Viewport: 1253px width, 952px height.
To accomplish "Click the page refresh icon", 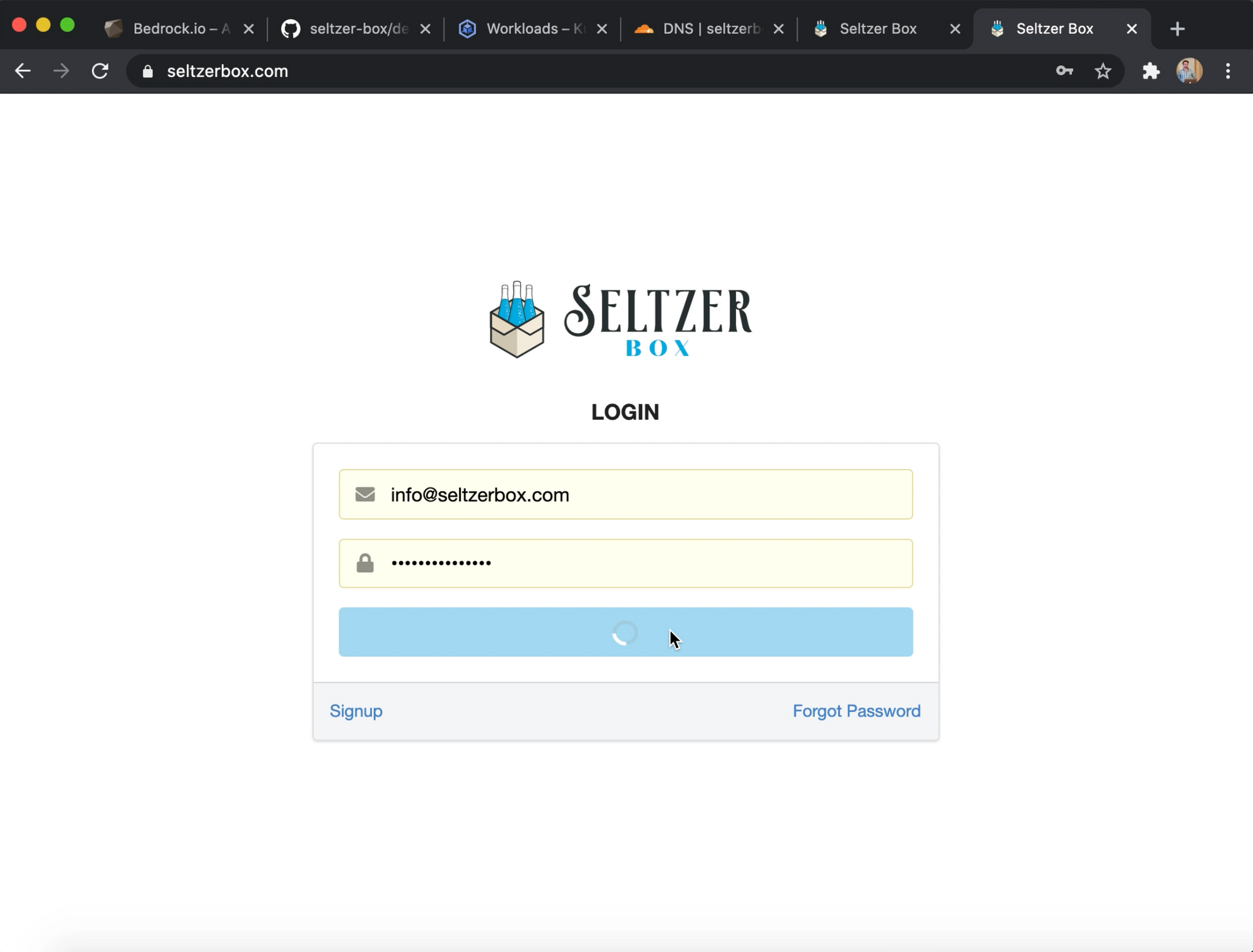I will 99,71.
